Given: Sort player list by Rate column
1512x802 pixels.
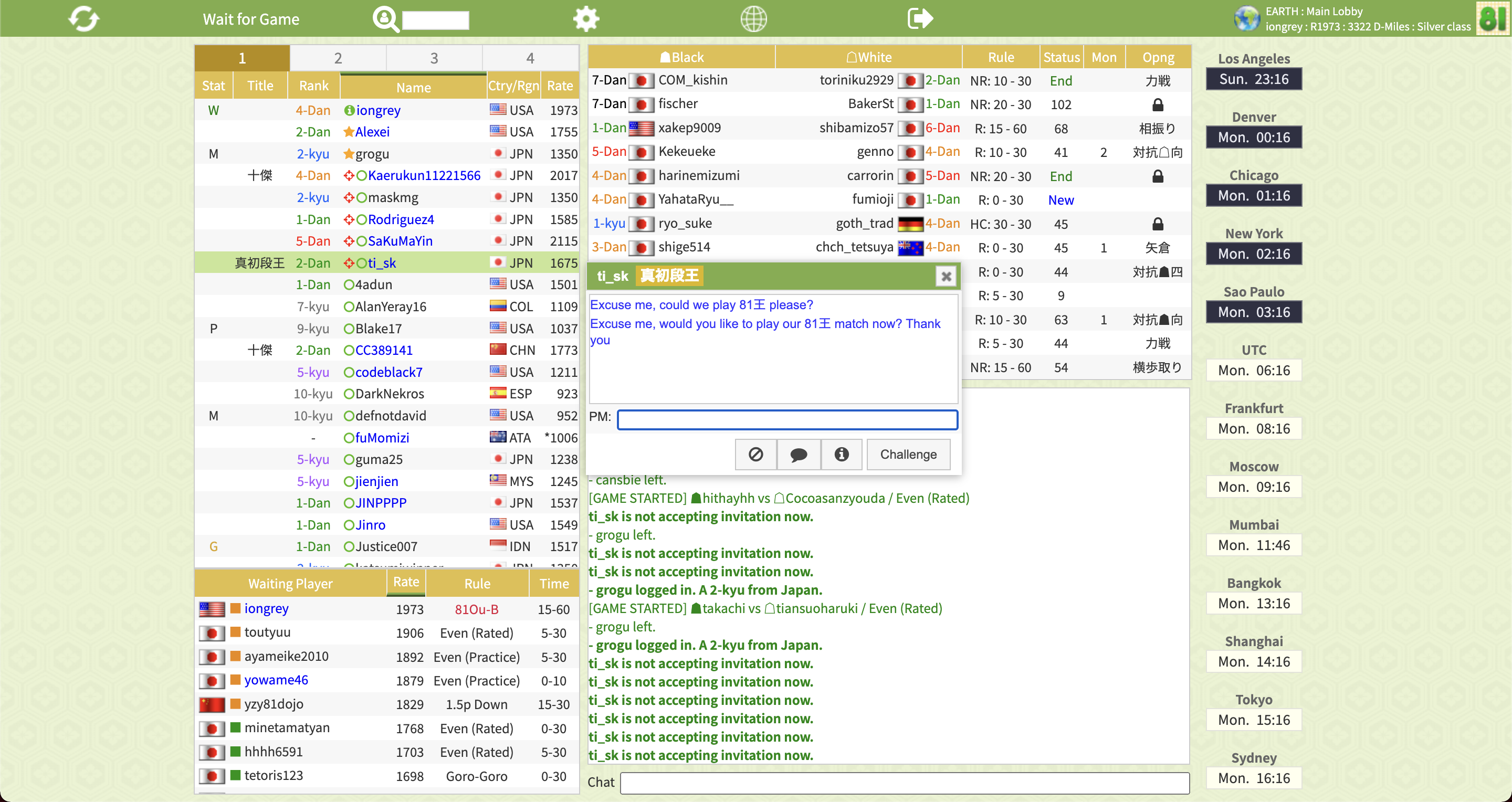Looking at the screenshot, I should [x=559, y=86].
